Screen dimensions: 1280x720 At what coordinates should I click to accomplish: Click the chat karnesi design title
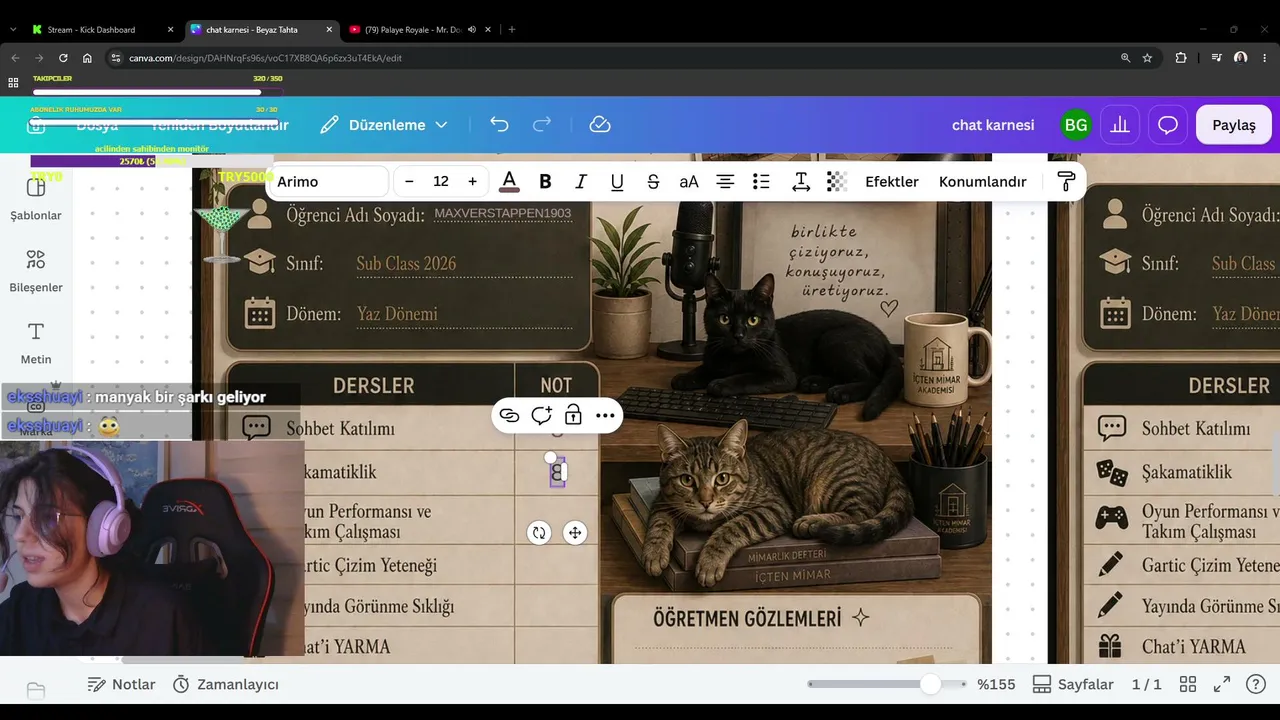(993, 125)
